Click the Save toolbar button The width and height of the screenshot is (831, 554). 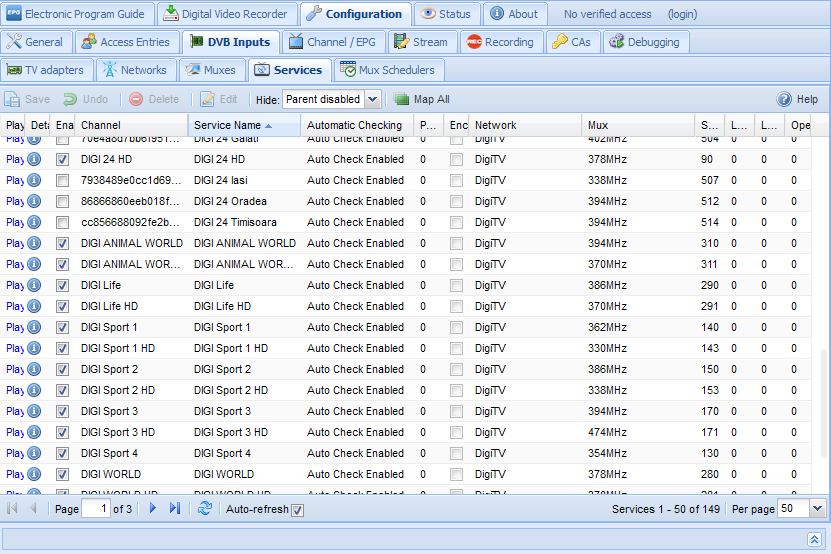[28, 99]
